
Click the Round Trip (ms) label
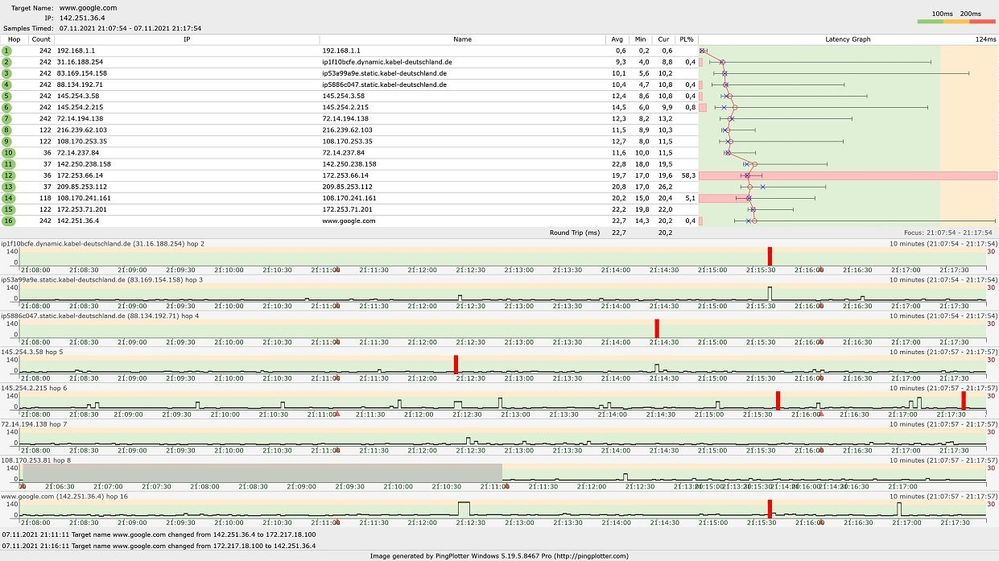tap(574, 233)
